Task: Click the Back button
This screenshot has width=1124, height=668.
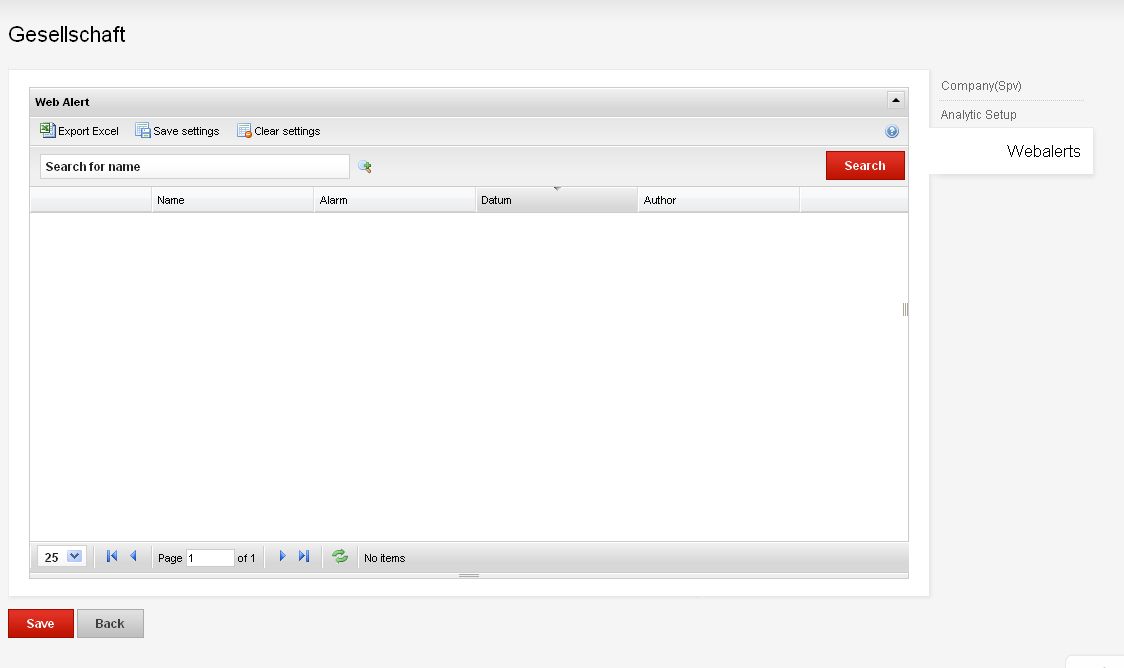Action: click(x=110, y=623)
